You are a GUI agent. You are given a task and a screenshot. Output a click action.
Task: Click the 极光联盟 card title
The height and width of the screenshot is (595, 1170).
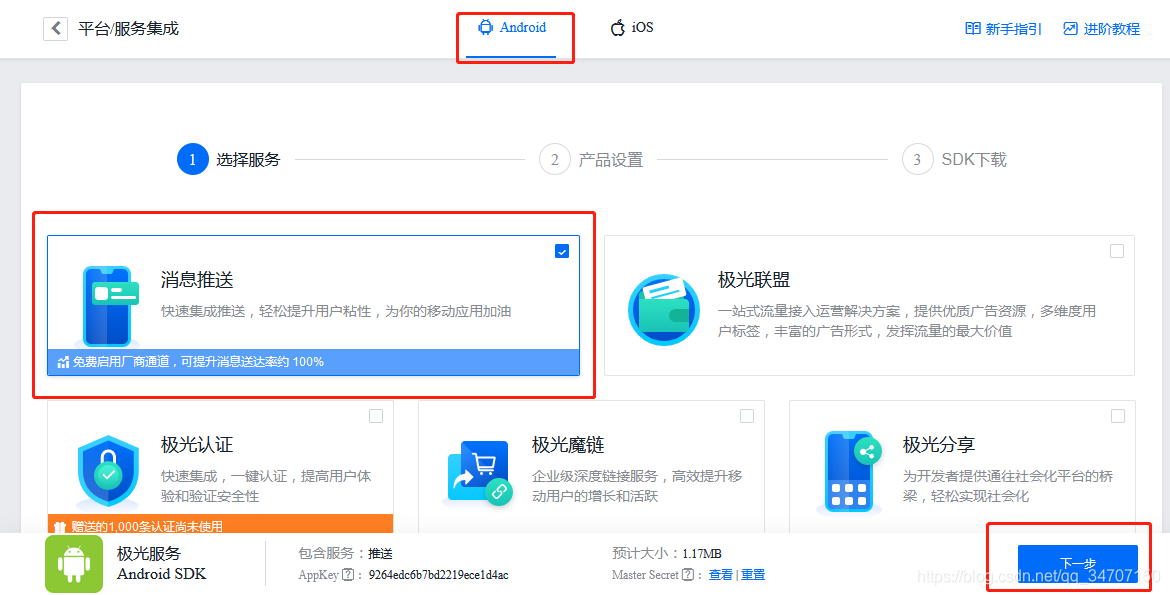[754, 280]
